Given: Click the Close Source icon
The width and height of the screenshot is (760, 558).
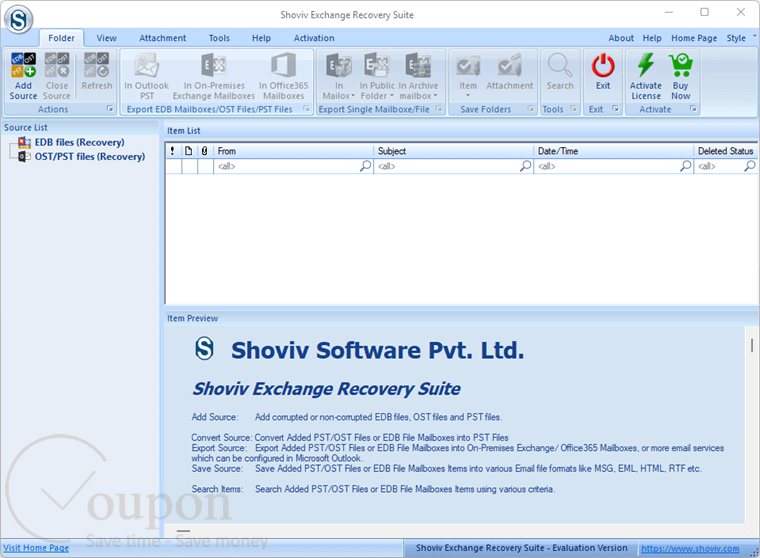Looking at the screenshot, I should [57, 65].
